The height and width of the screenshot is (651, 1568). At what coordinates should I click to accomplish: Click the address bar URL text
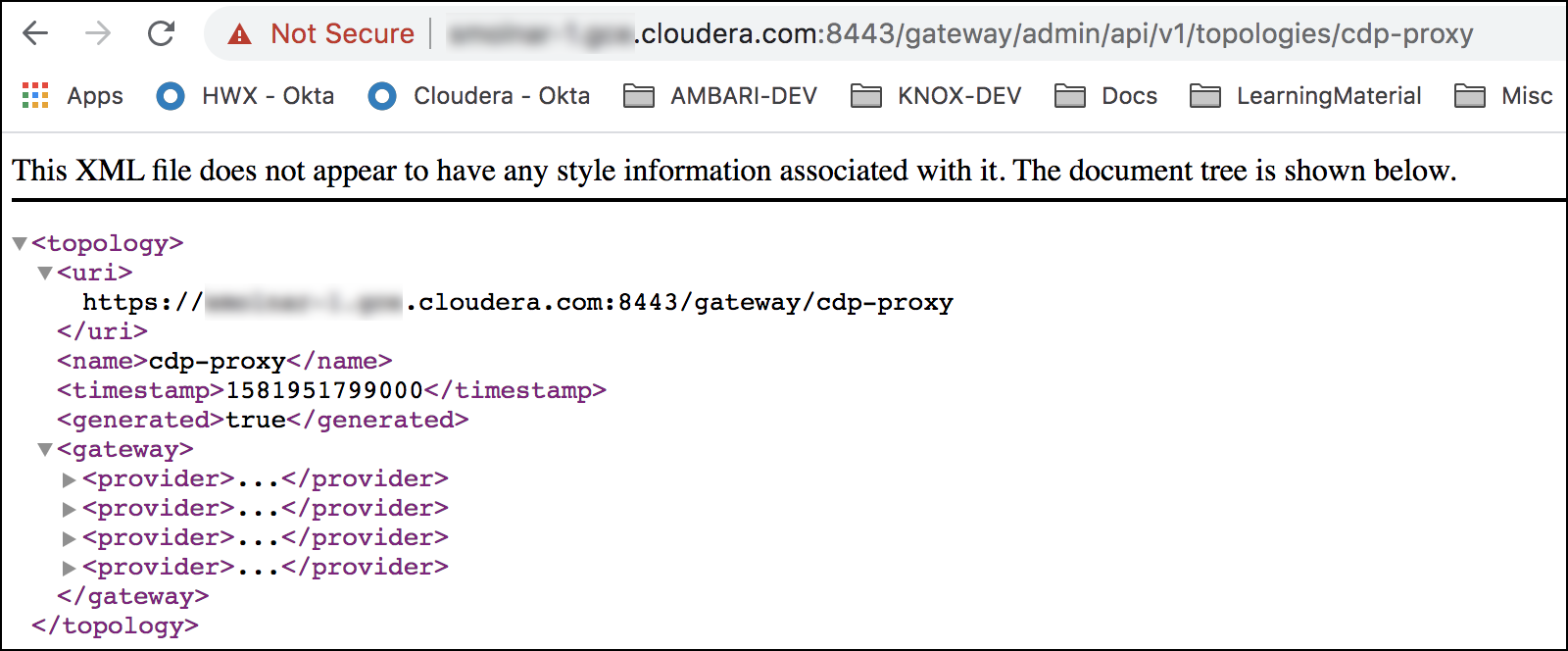coord(980,33)
